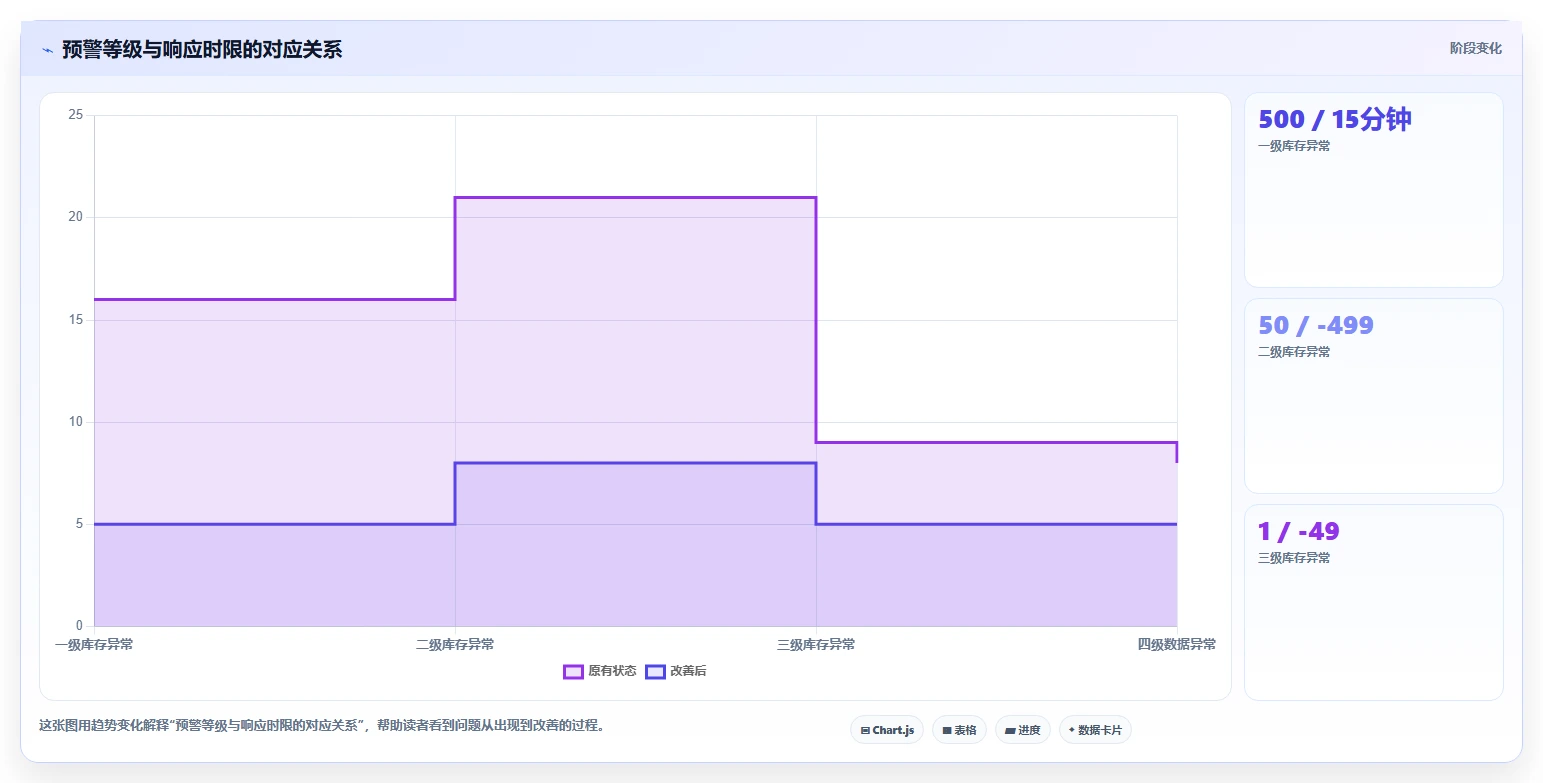
Task: Click the y-axis value 15
Action: [75, 320]
